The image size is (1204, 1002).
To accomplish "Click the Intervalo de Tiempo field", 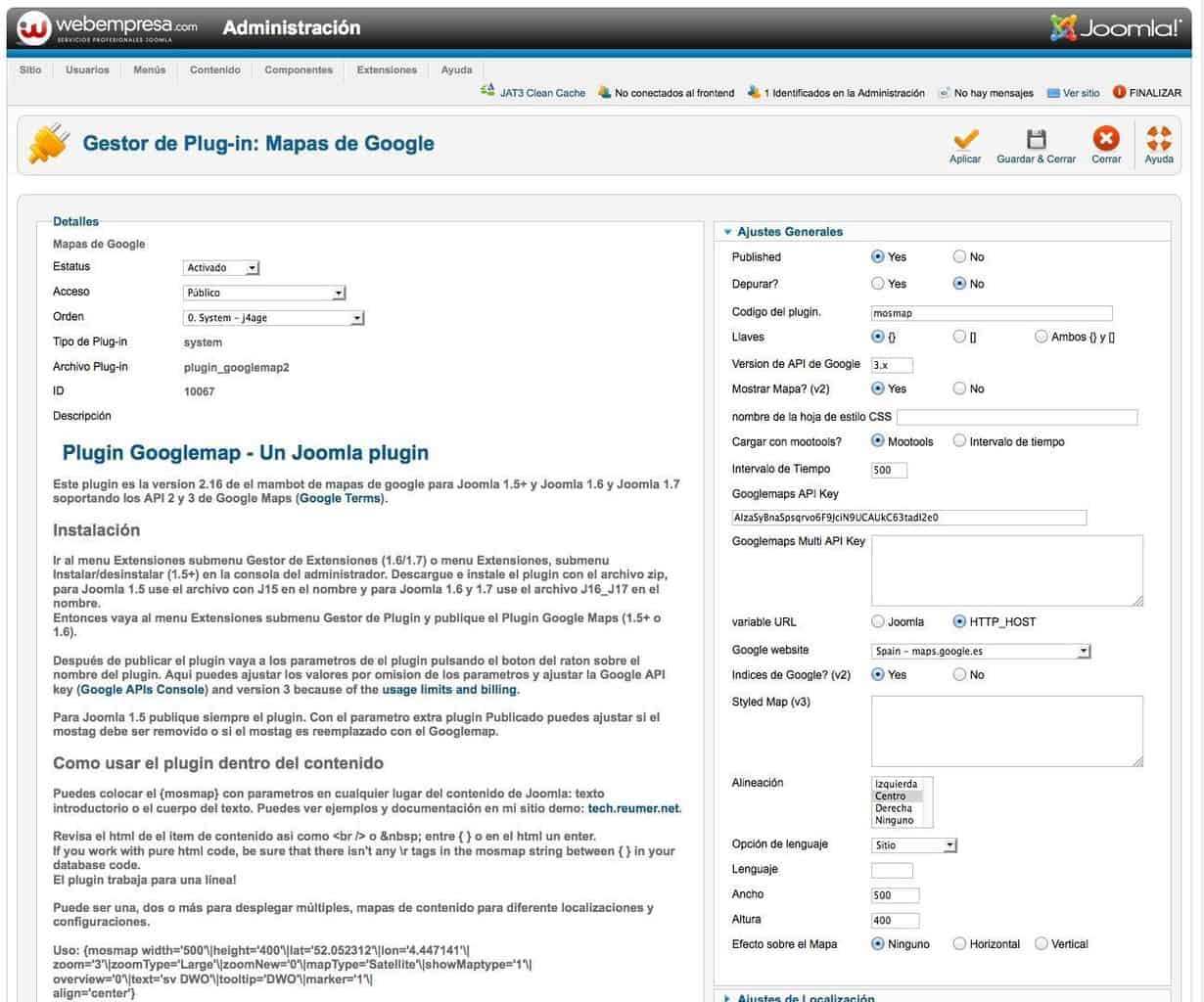I will click(x=889, y=470).
